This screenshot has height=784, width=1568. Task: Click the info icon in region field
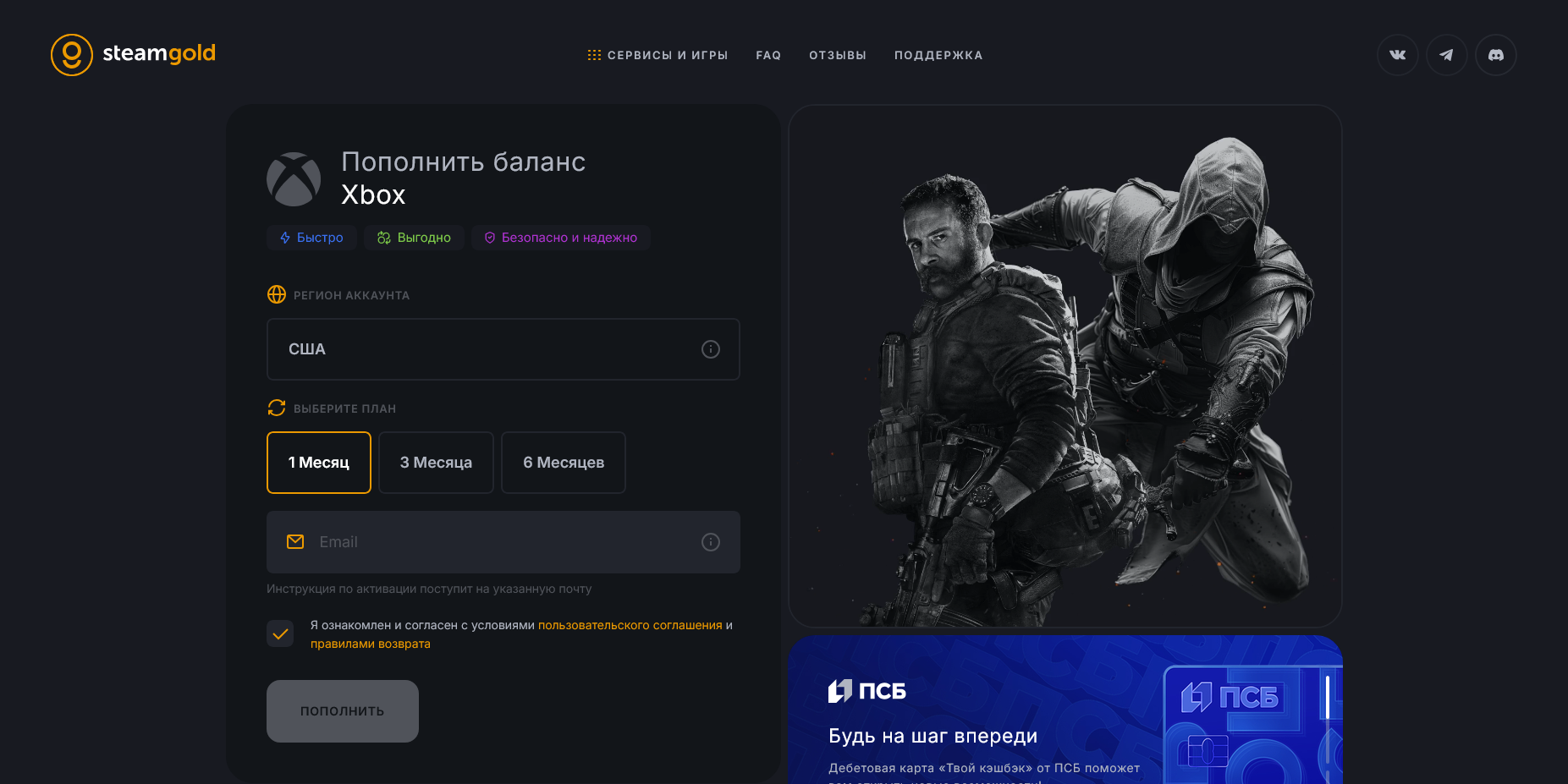[710, 349]
